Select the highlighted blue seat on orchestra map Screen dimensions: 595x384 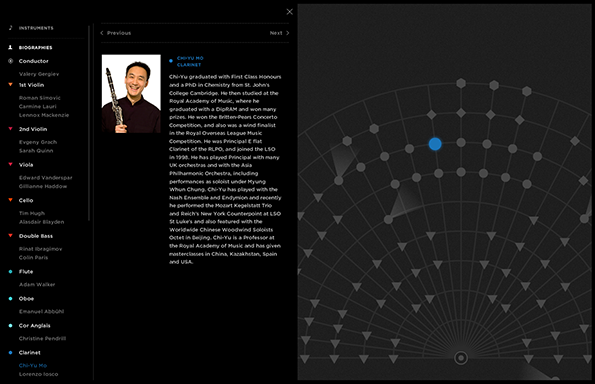[435, 144]
